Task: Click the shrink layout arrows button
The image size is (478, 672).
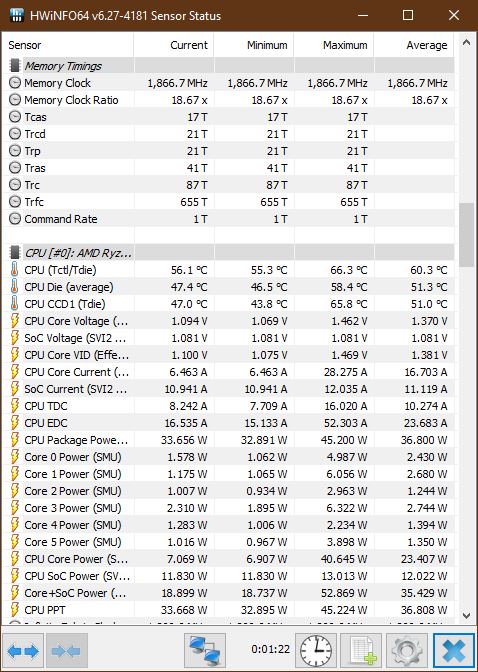Action: coord(66,651)
